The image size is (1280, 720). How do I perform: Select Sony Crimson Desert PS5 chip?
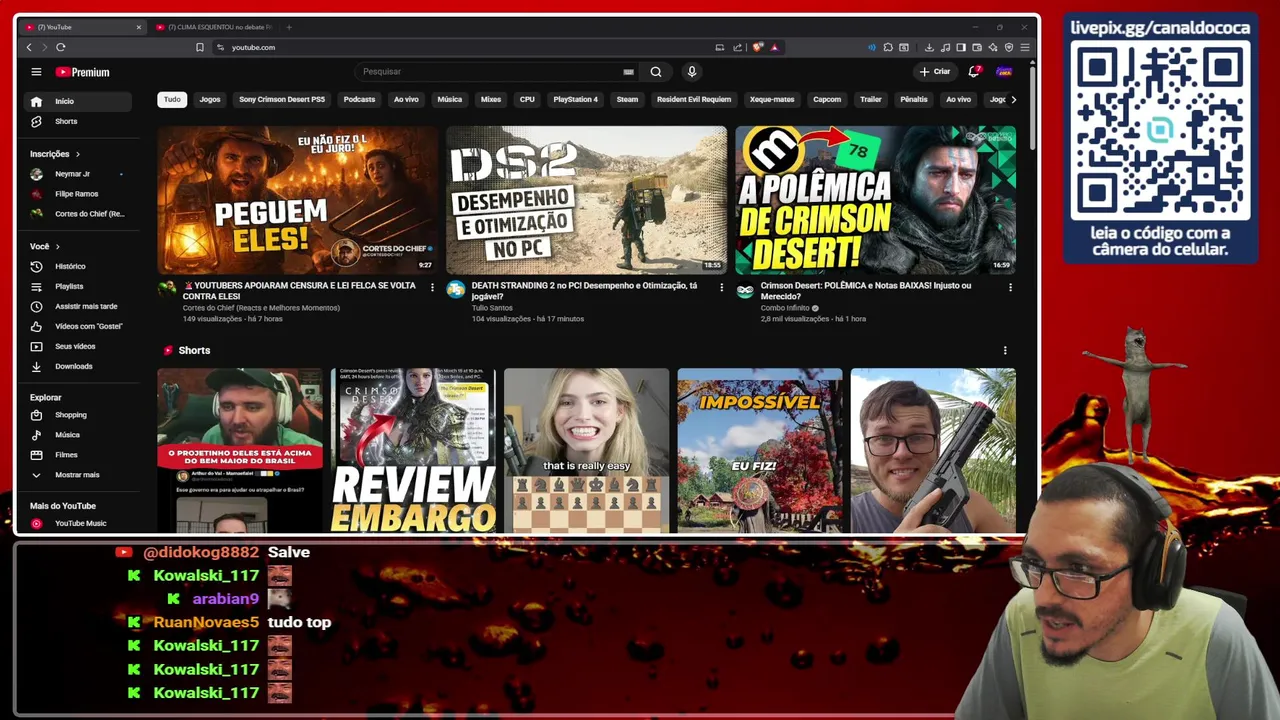point(282,99)
